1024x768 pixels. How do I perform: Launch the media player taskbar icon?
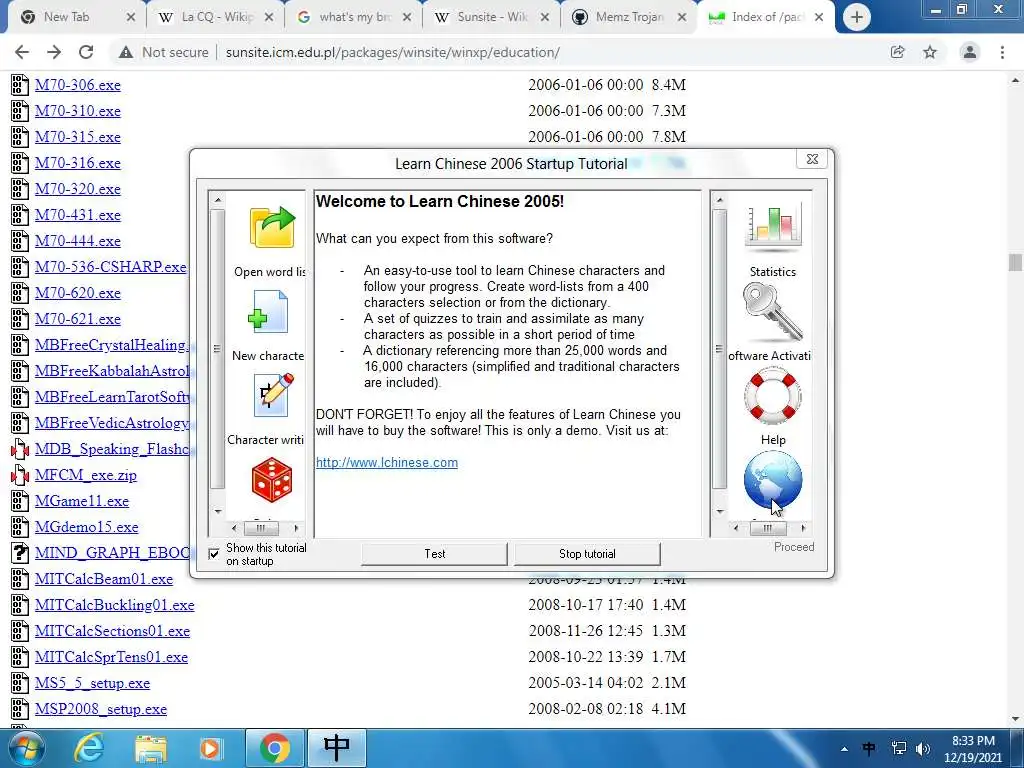(x=210, y=748)
